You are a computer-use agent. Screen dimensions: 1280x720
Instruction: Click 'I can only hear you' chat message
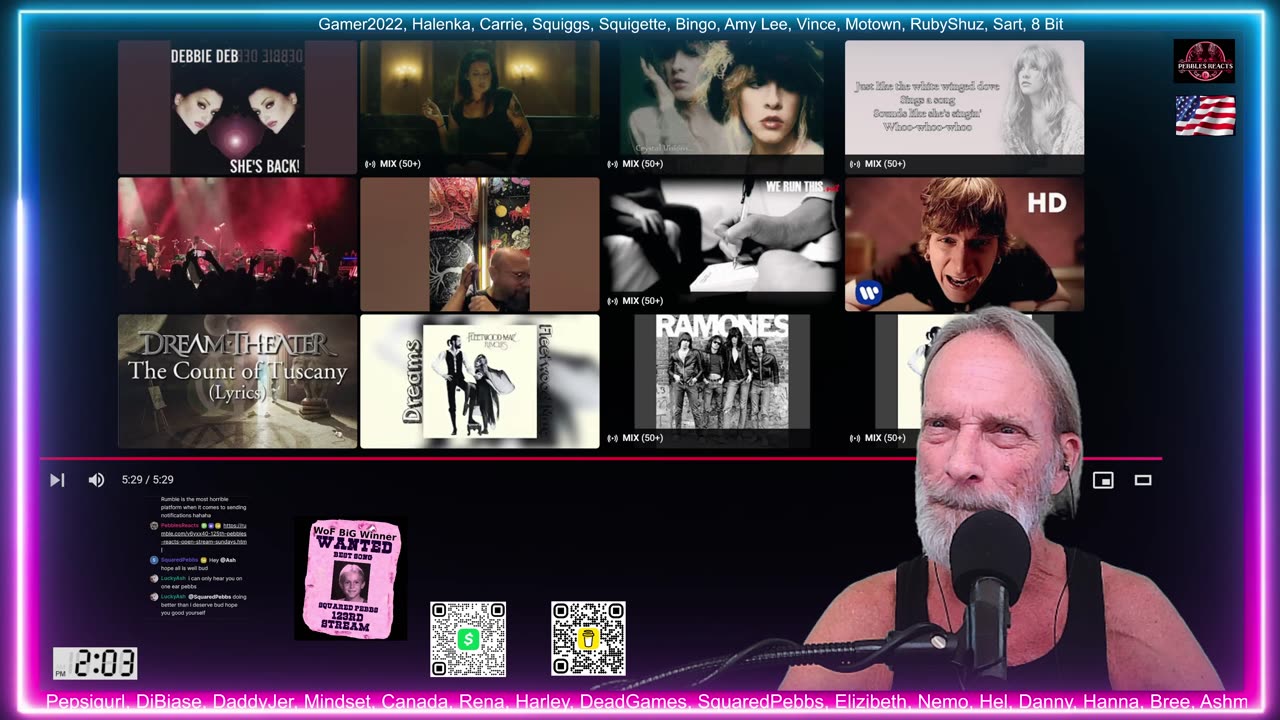[201, 582]
